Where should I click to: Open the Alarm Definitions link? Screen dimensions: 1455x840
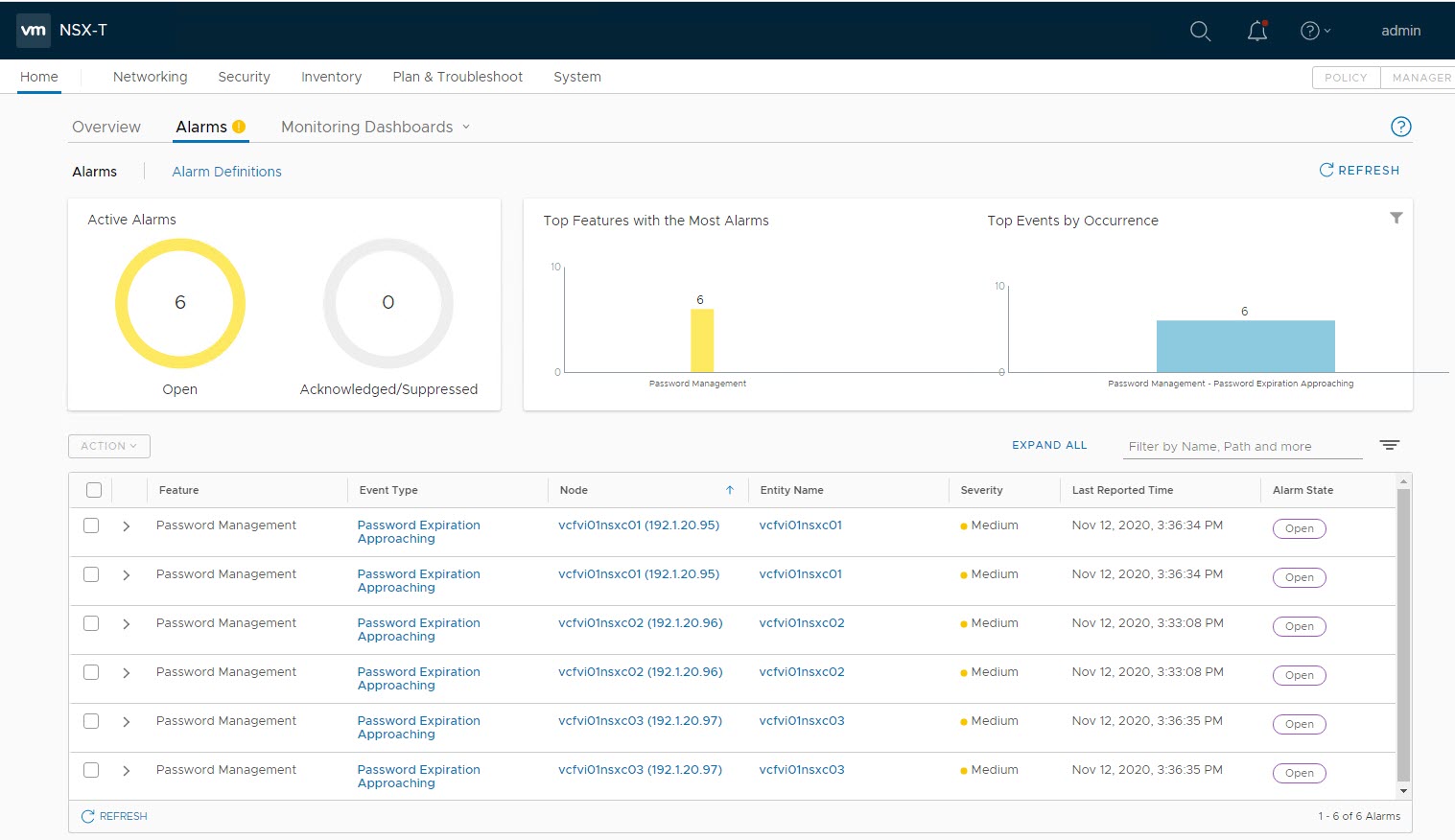coord(226,172)
